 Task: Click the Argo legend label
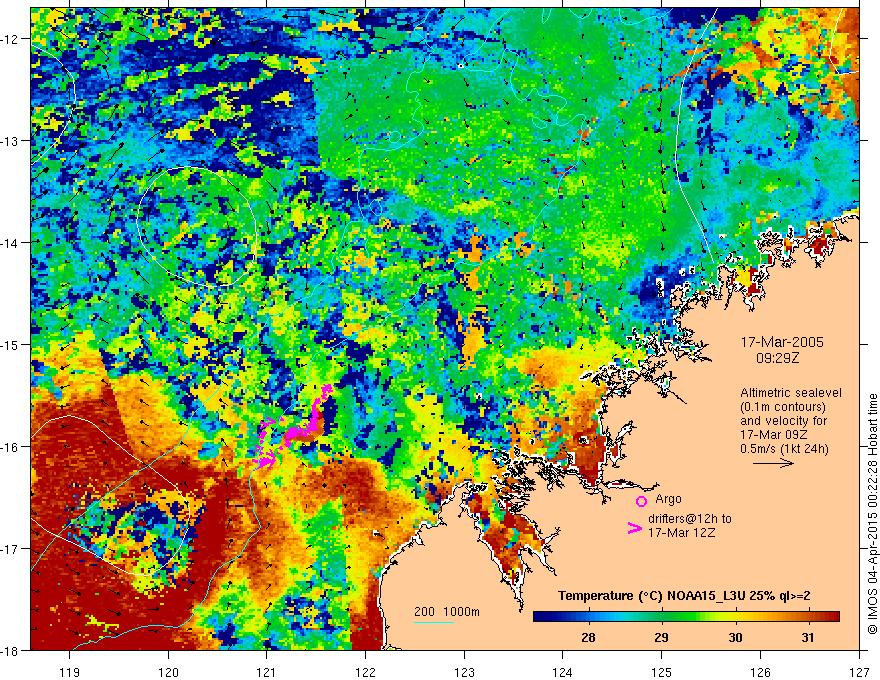(x=668, y=499)
